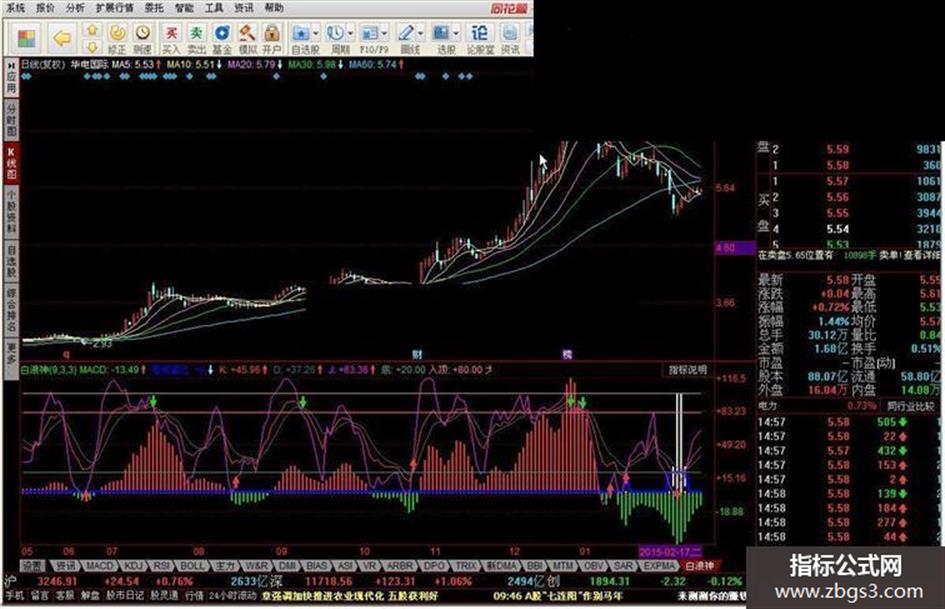Open 自选股 sidebar tab

(x=11, y=262)
